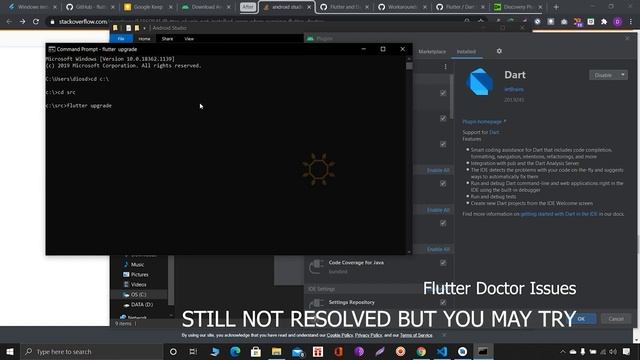Open the Chrome profile avatar
Viewport: 640px width, 360px height.
[618, 22]
